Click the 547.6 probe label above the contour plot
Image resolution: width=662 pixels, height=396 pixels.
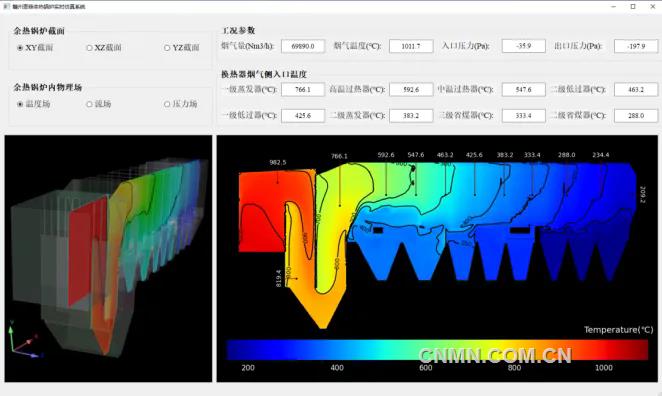416,155
